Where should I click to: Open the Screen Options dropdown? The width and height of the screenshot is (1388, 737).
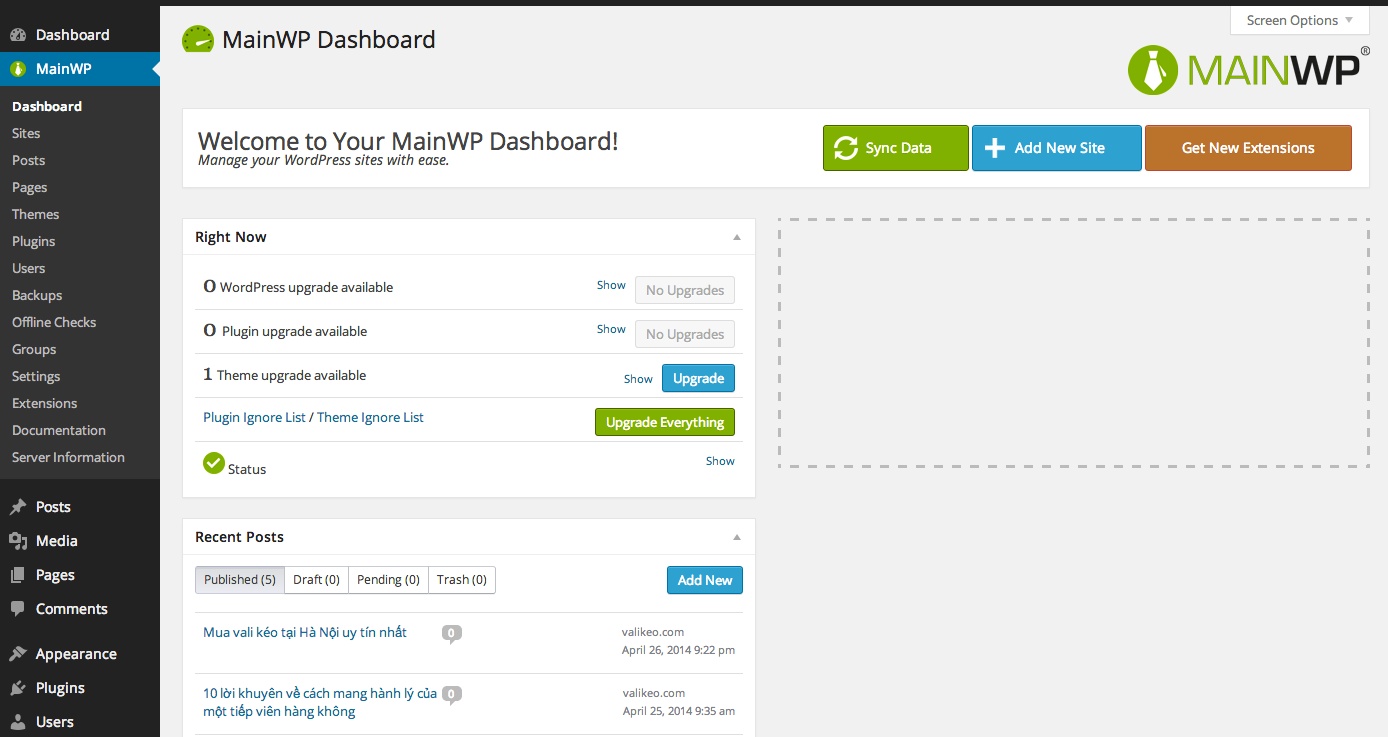pyautogui.click(x=1299, y=20)
